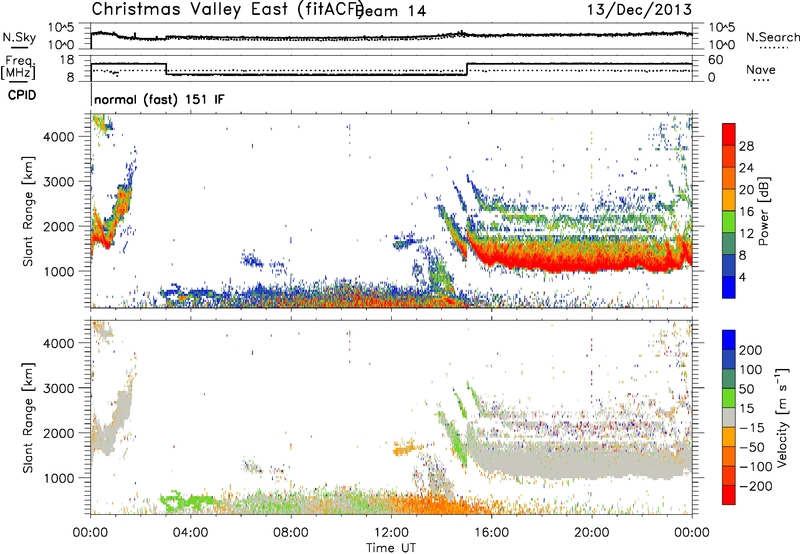Click the "2000" tick on the velocity panel
The width and height of the screenshot is (800, 554).
coord(59,433)
